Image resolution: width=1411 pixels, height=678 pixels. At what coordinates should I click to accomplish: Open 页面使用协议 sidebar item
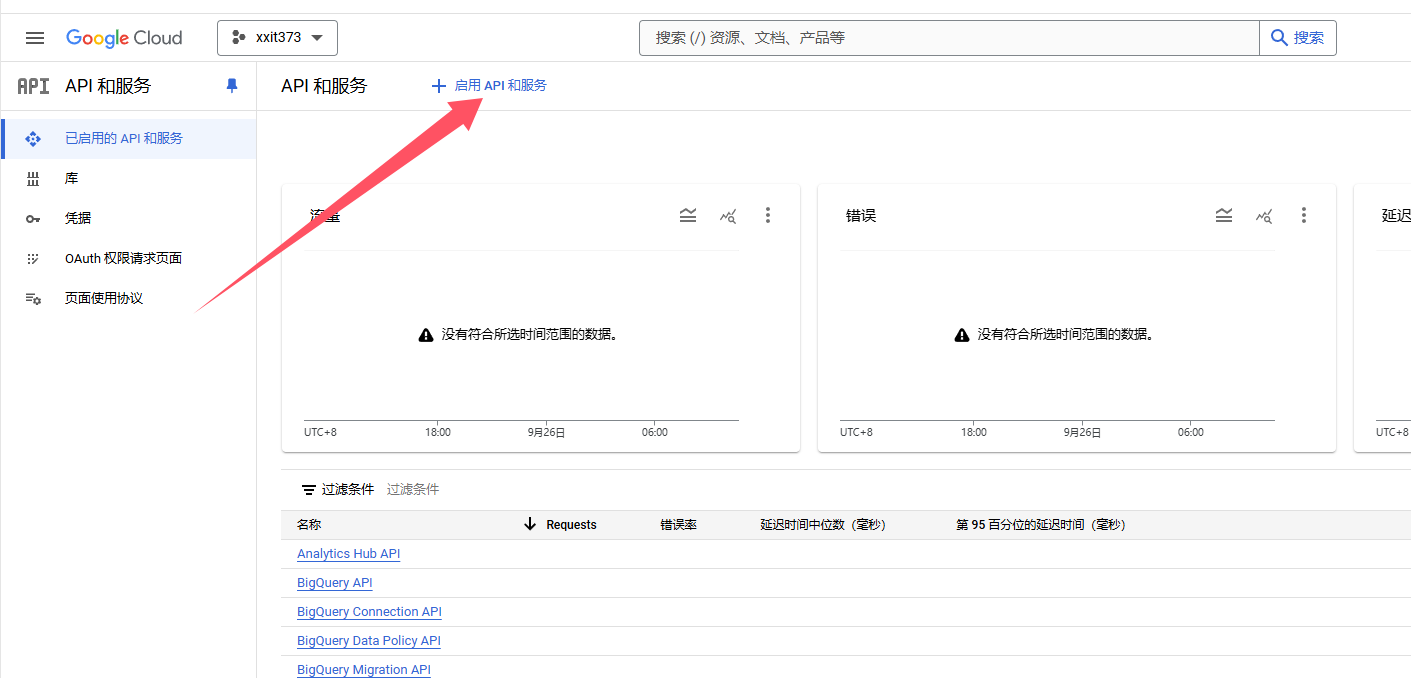[128, 299]
